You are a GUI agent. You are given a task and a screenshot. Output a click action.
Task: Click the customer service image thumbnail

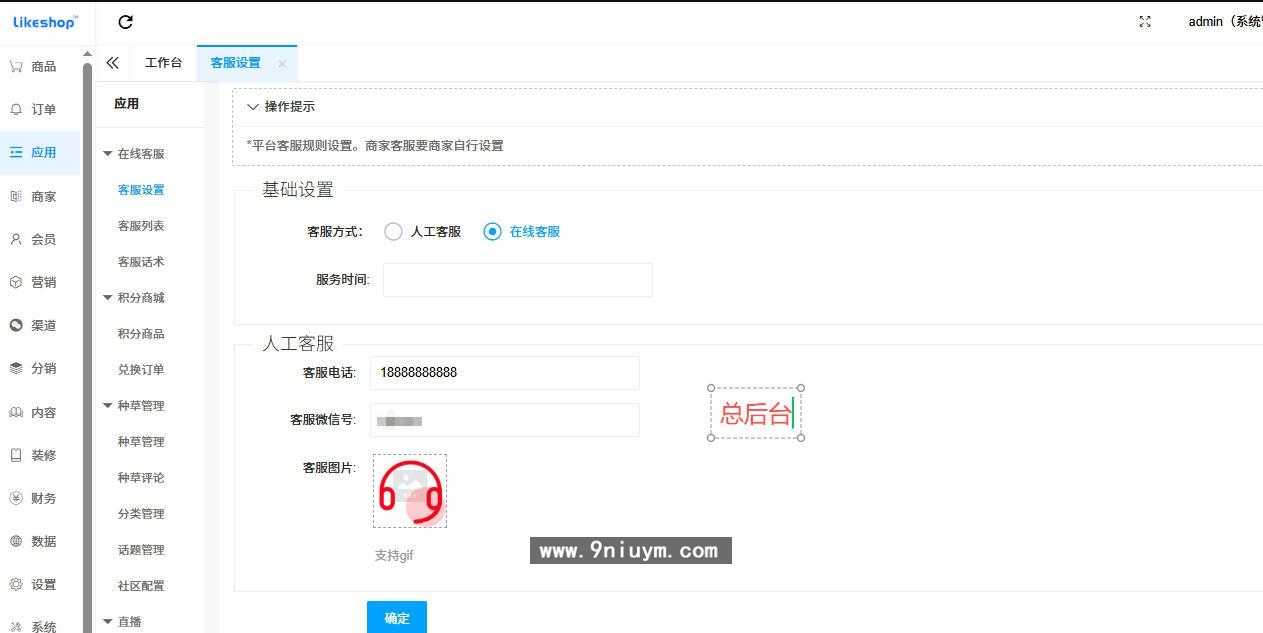tap(409, 490)
